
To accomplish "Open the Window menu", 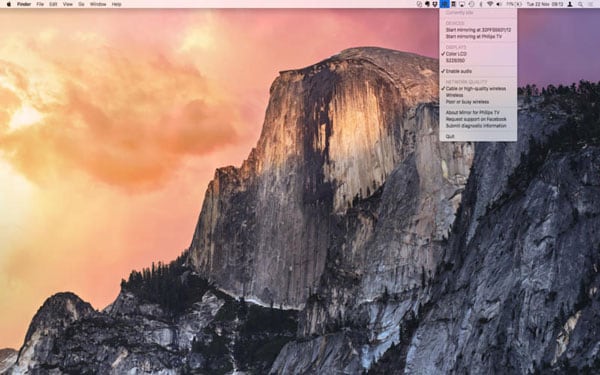I will click(x=98, y=4).
